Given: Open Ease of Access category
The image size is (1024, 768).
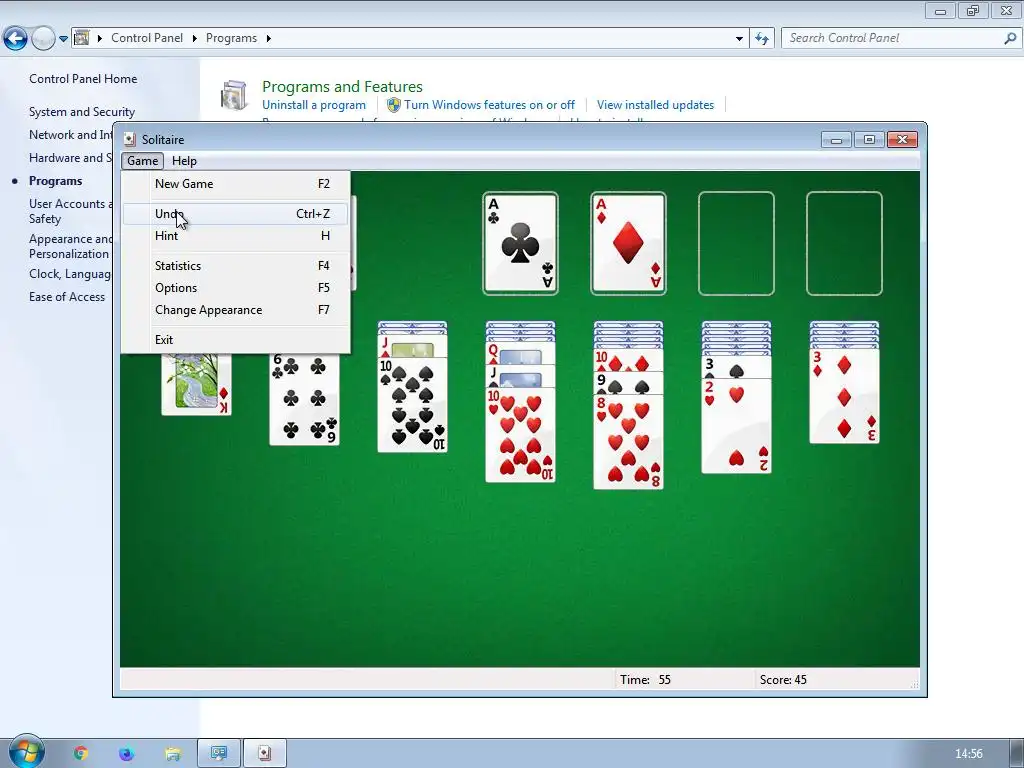Looking at the screenshot, I should click(x=67, y=296).
